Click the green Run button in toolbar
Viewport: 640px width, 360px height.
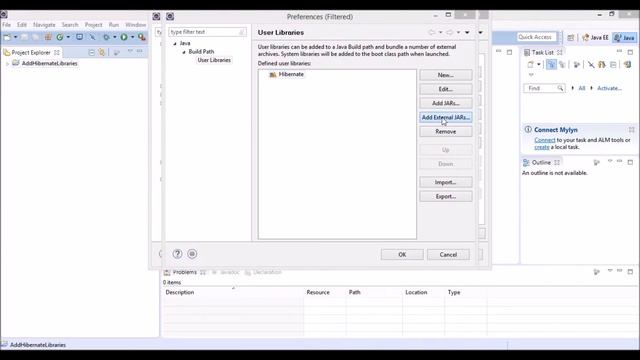124,37
